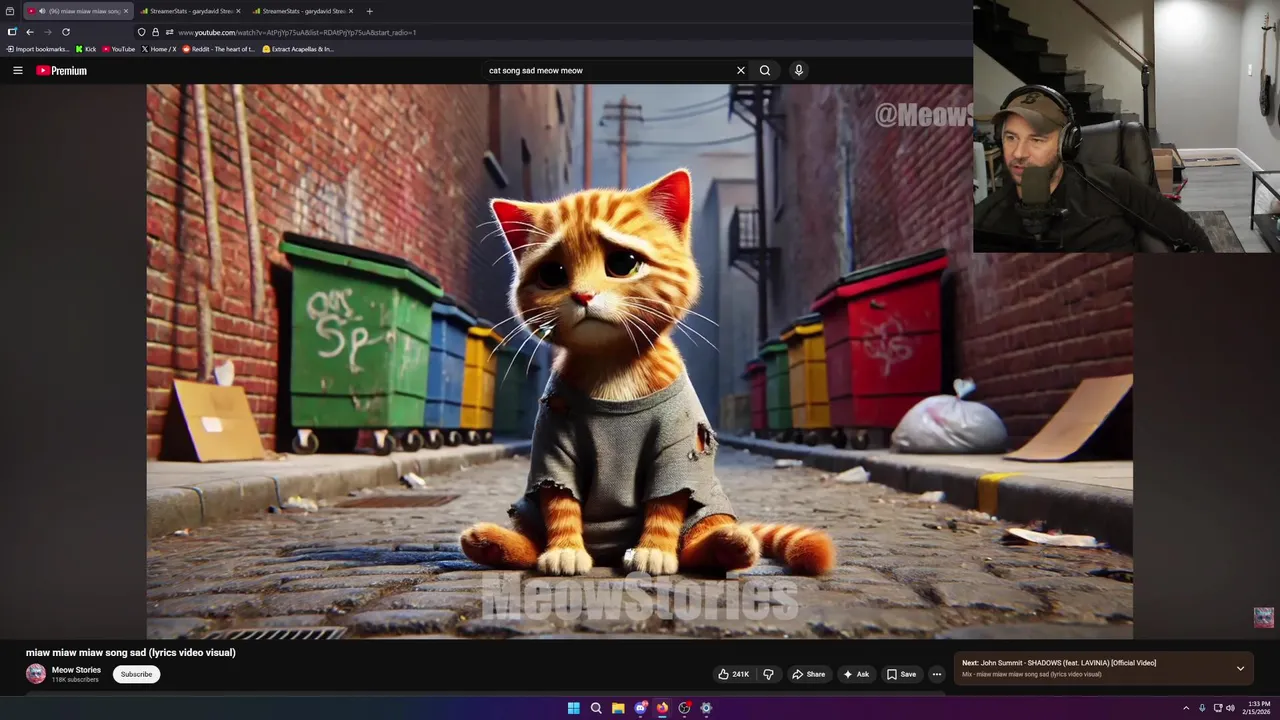Save the video to a playlist
Screen dimensions: 1280x720
(901, 674)
